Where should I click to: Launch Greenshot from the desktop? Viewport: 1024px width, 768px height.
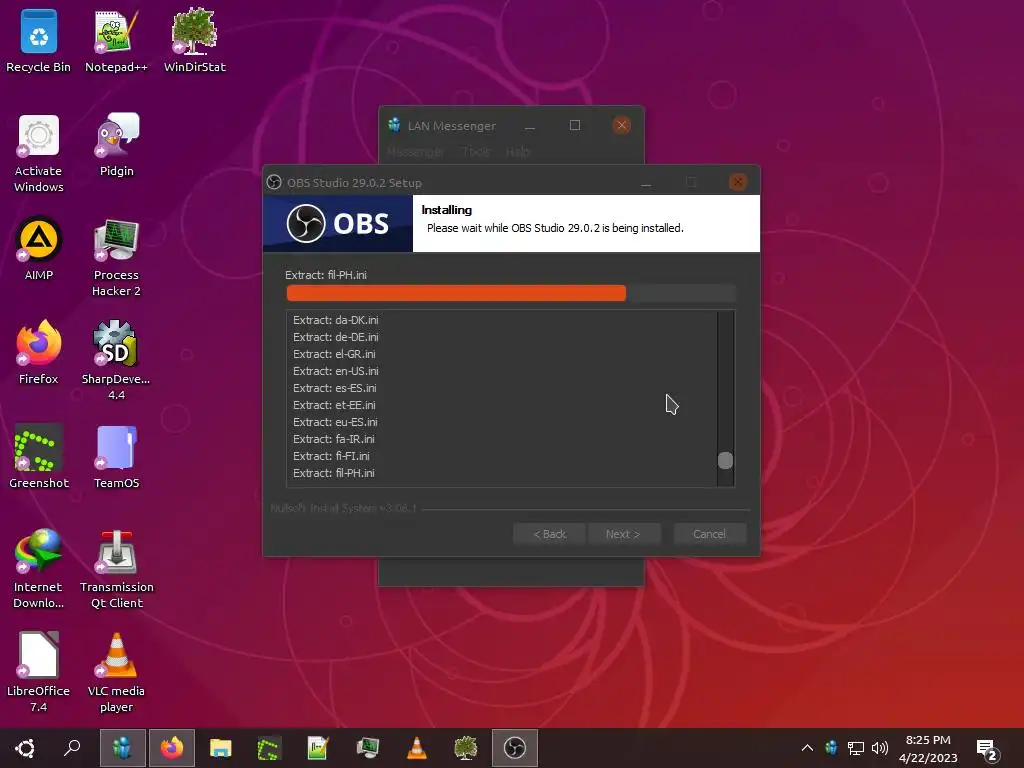click(39, 457)
